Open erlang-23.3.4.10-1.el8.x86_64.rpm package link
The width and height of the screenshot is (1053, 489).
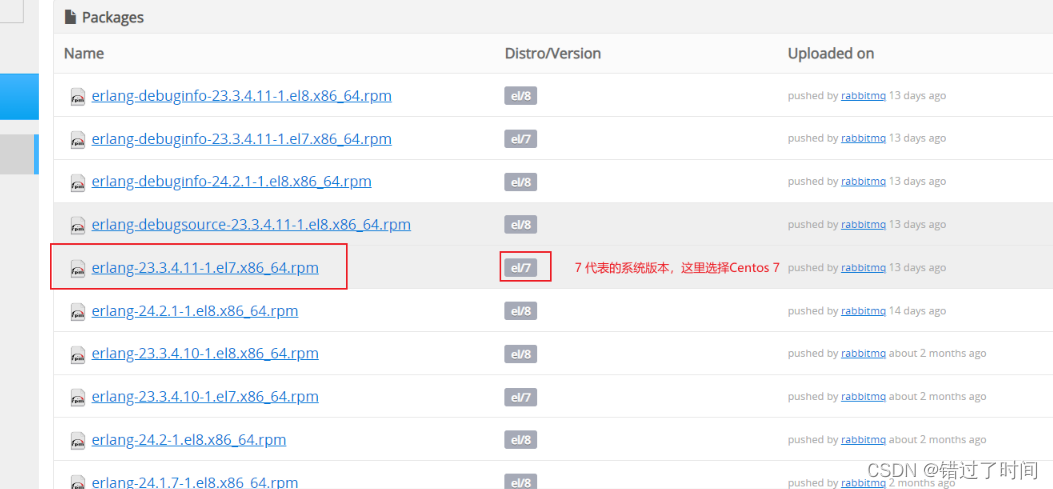point(205,353)
